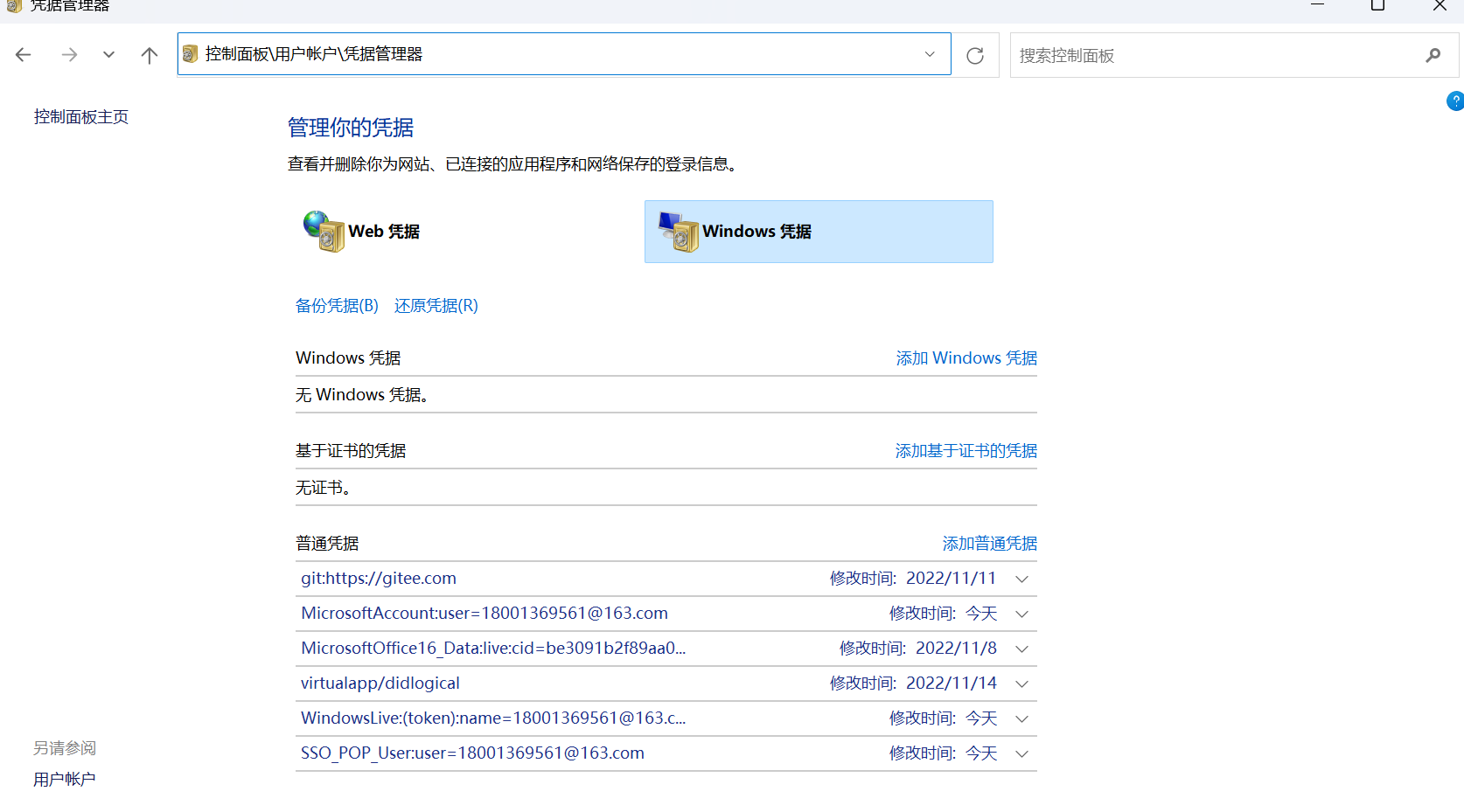Screen dimensions: 1464x812
Task: Go forward with the right arrow
Action: tap(69, 55)
